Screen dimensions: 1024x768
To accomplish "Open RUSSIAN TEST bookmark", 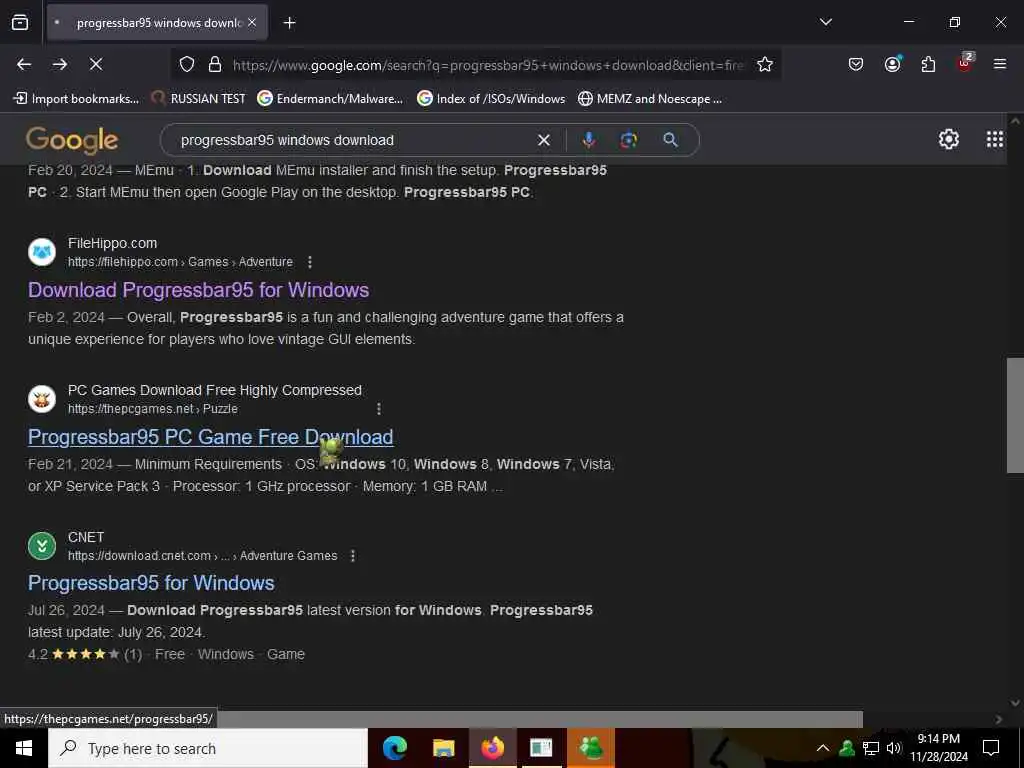I will (x=199, y=99).
